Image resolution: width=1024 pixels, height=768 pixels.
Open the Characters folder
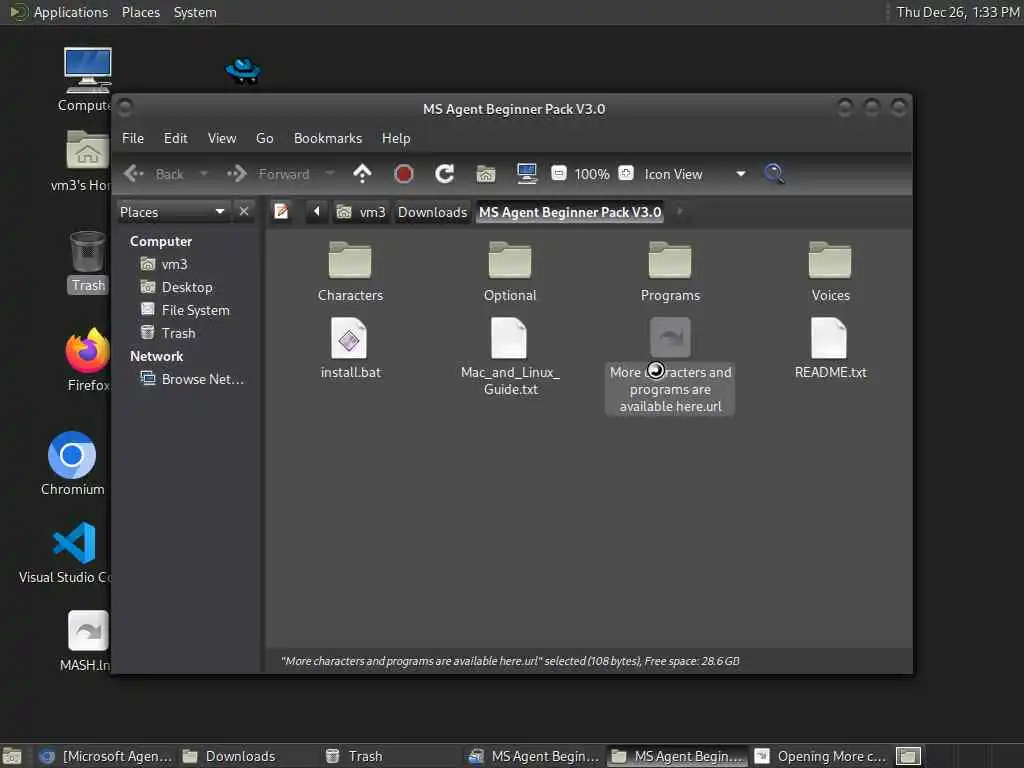pos(350,272)
